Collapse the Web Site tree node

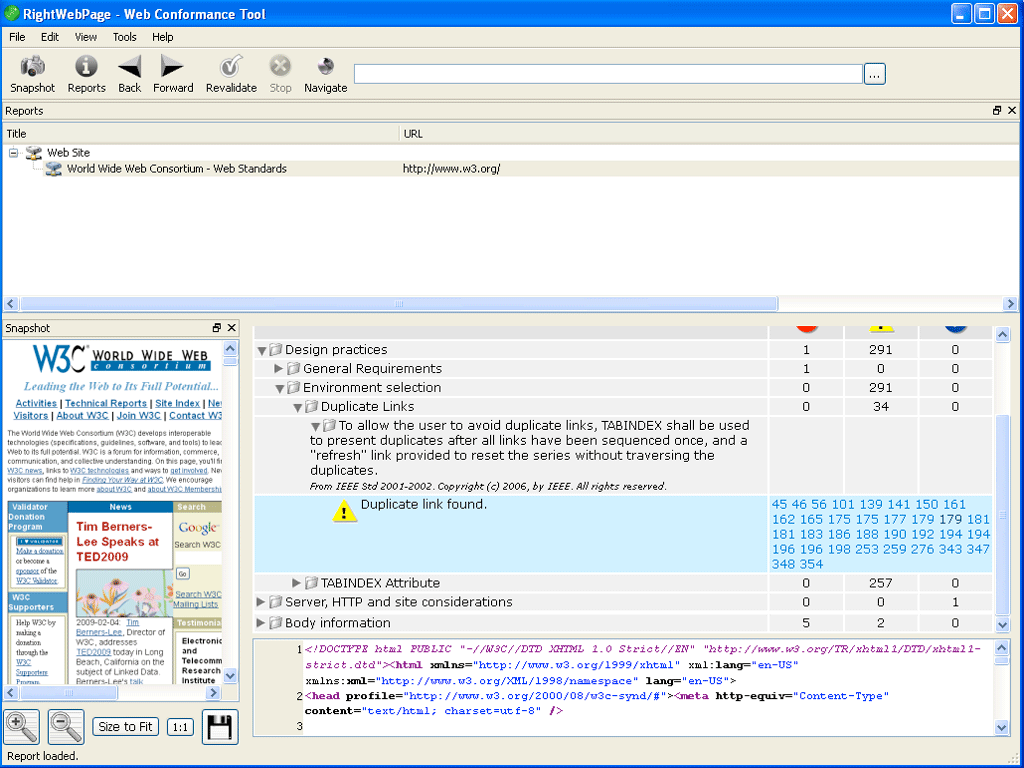click(14, 153)
